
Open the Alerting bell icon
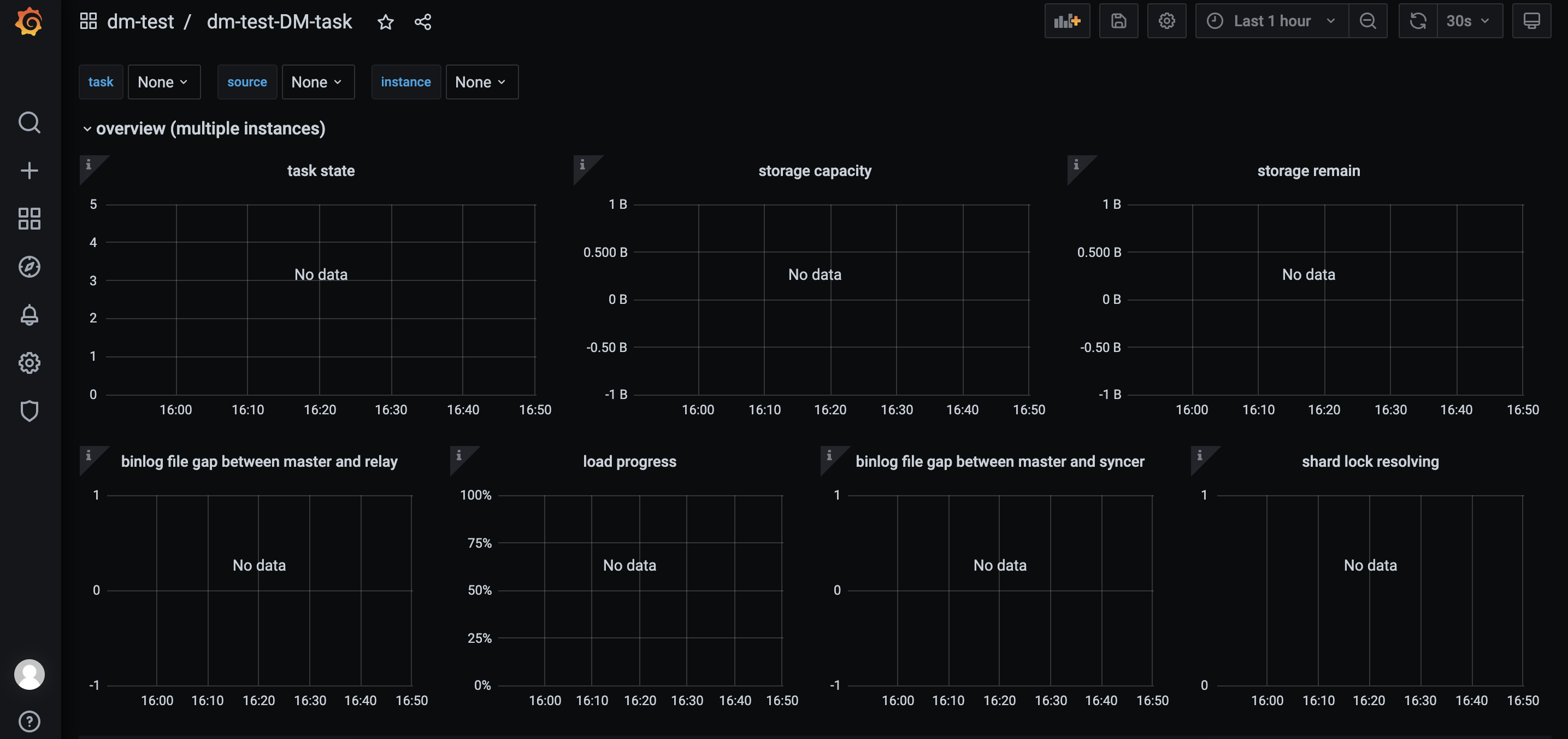coord(28,315)
